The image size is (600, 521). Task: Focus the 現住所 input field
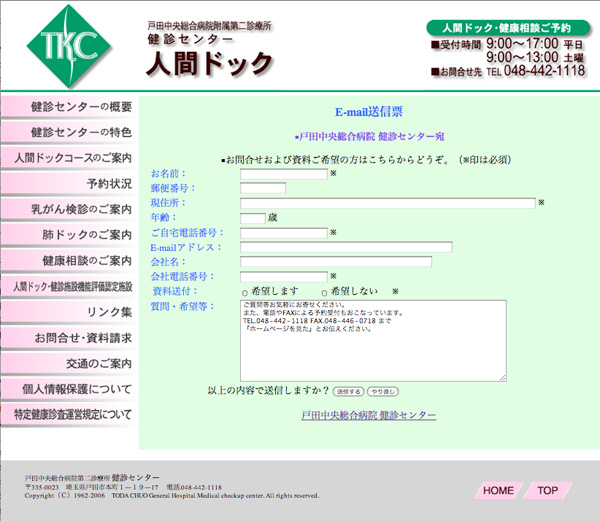pos(388,203)
